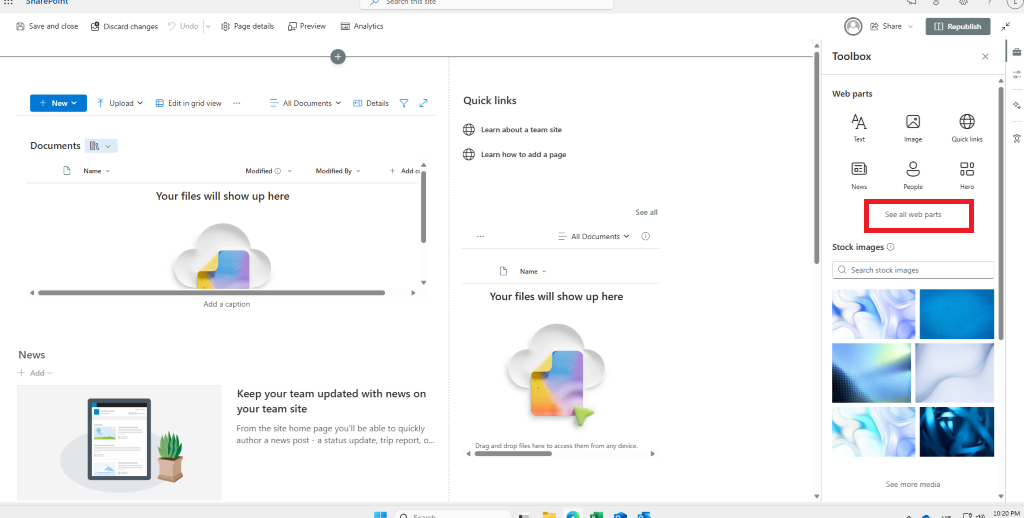Image resolution: width=1024 pixels, height=518 pixels.
Task: Select the Toolbox briefcase icon in right rail
Action: point(1017,52)
